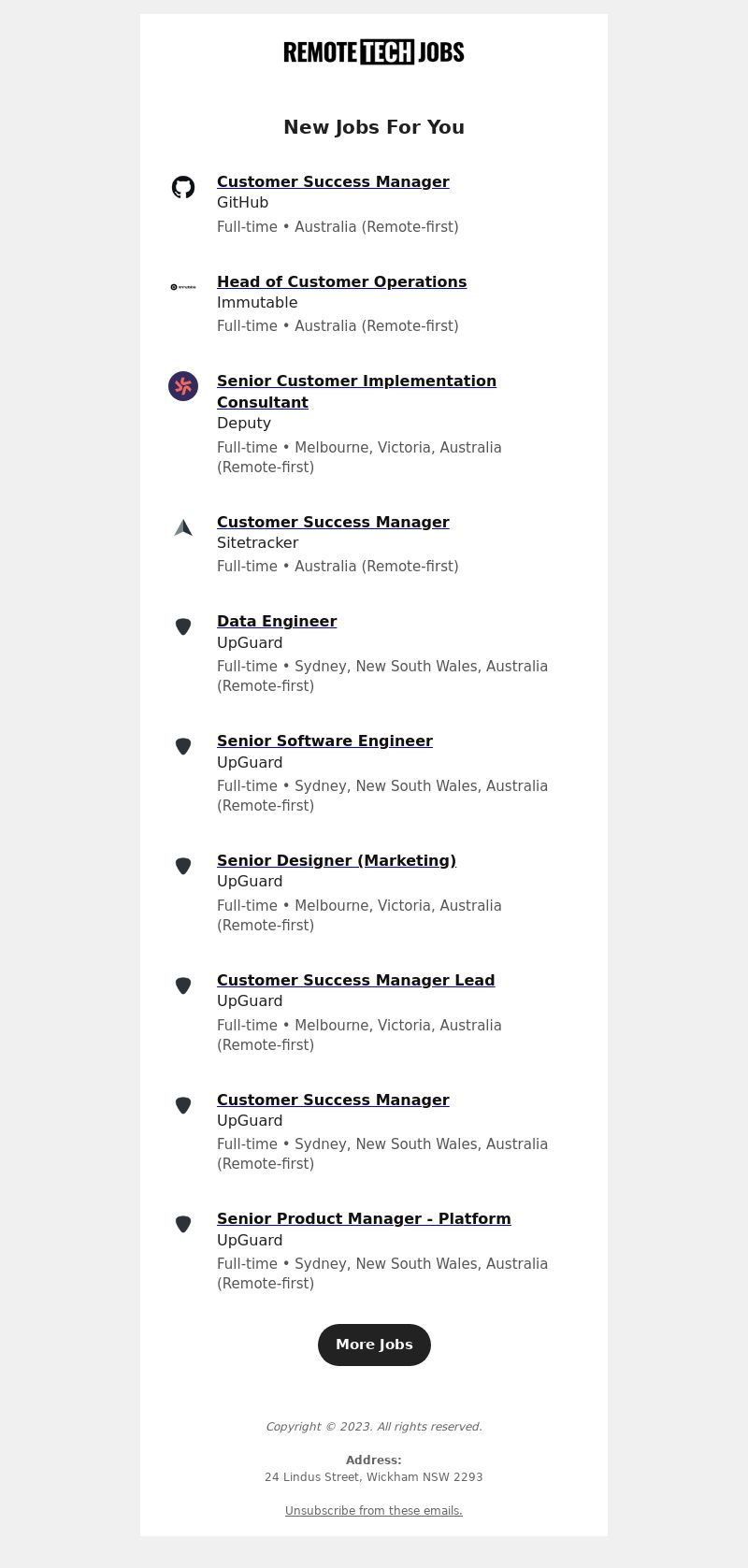The width and height of the screenshot is (748, 1568).
Task: Click the Immutable company logo
Action: pyautogui.click(x=183, y=287)
